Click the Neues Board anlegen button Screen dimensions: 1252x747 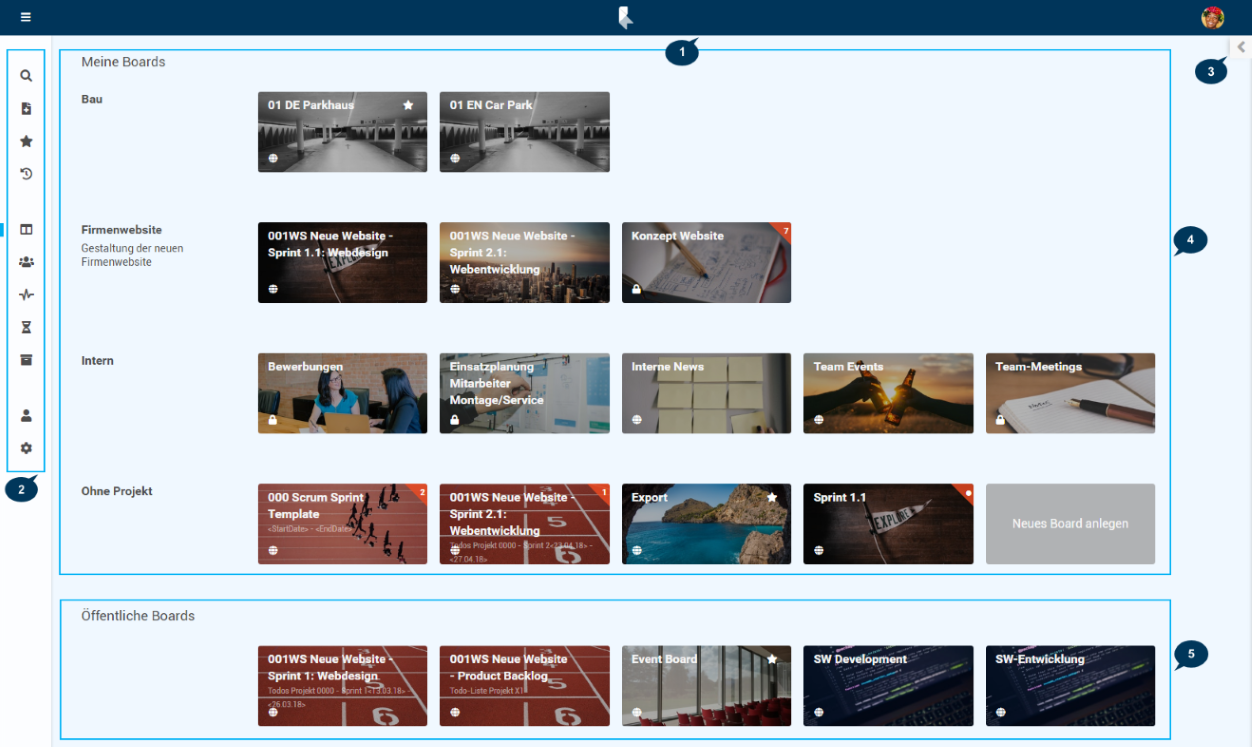[x=1070, y=524]
